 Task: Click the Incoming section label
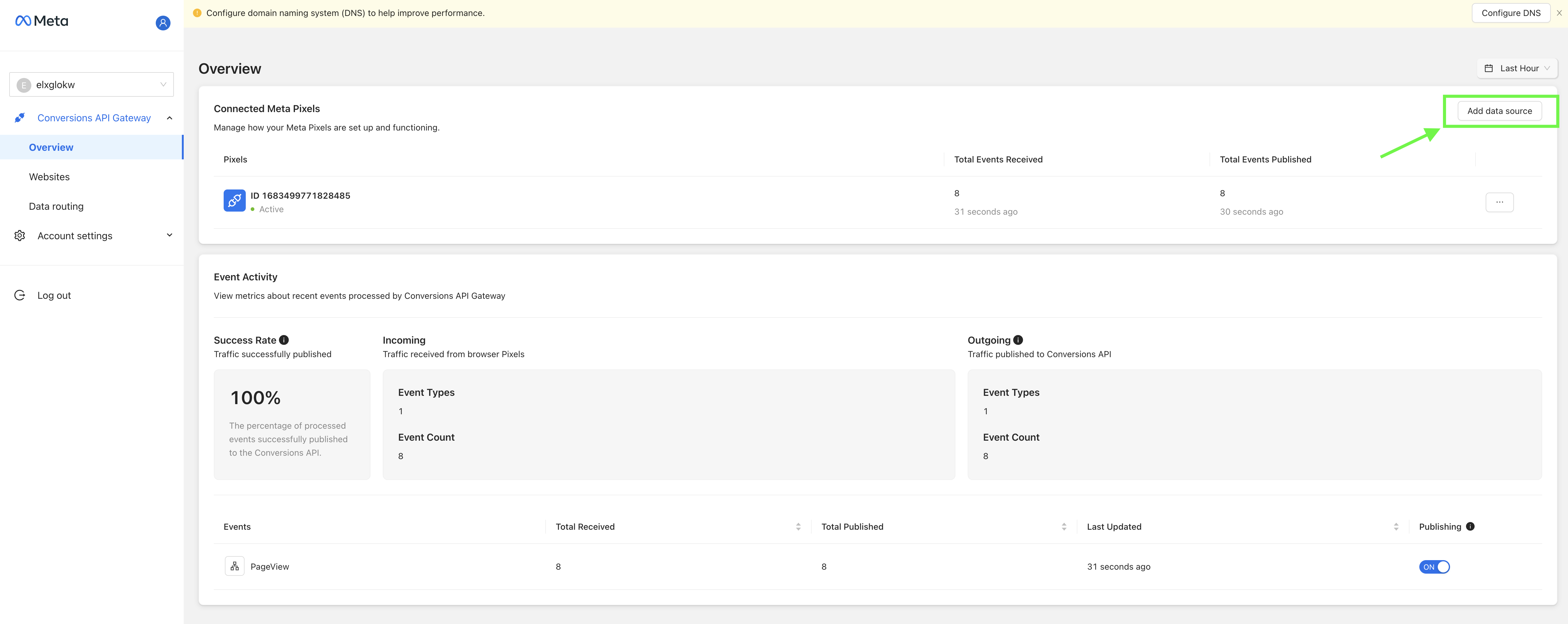click(404, 340)
